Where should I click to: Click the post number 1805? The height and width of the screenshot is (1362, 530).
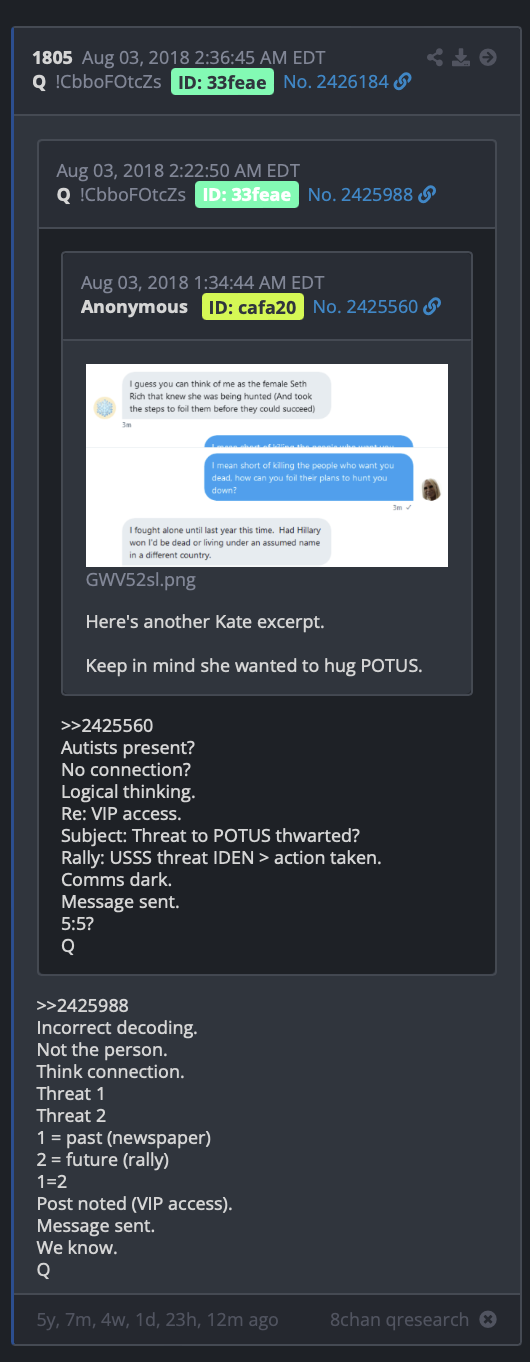pos(52,58)
